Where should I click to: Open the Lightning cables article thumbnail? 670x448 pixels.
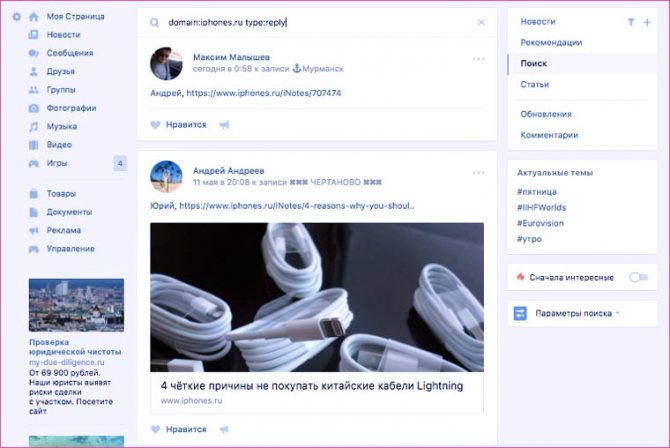point(317,297)
